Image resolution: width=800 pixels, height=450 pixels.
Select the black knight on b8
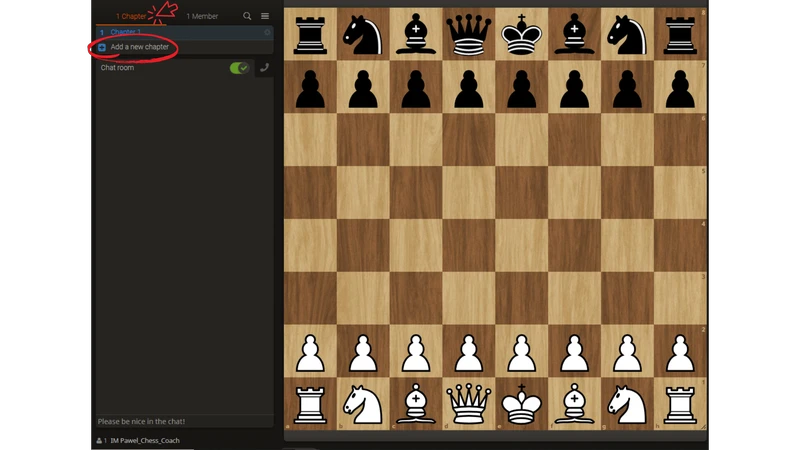[x=362, y=34]
